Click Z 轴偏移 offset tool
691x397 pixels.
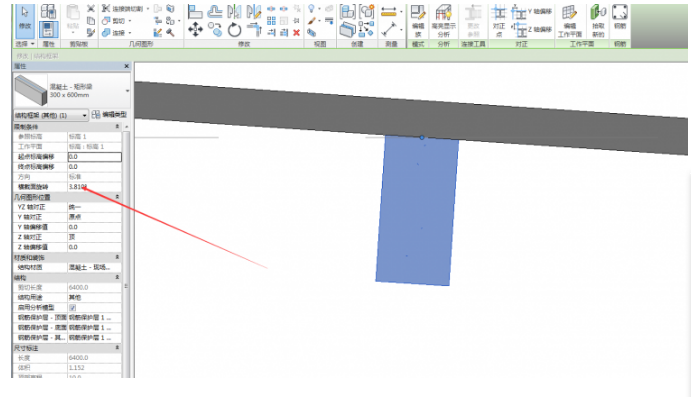532,30
